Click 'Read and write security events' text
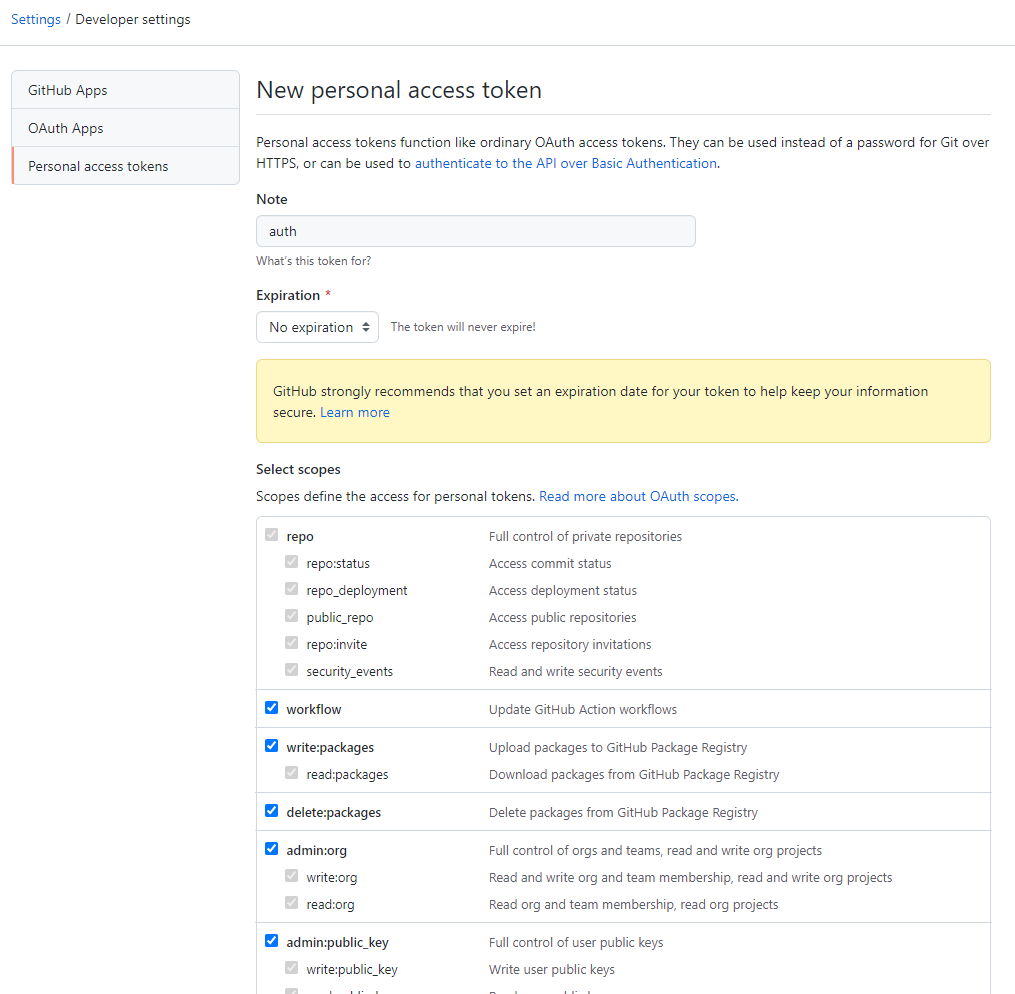The width and height of the screenshot is (1015, 994). pyautogui.click(x=575, y=672)
